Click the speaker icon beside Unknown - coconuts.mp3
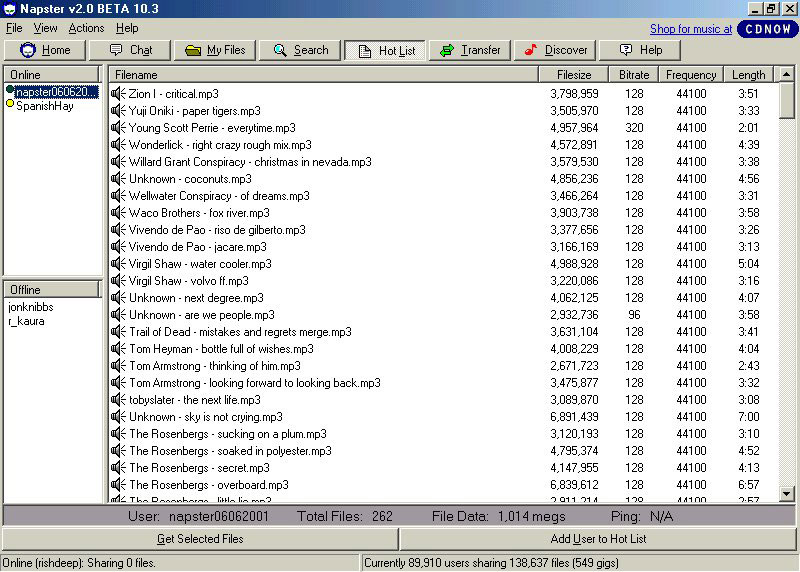 (x=118, y=179)
